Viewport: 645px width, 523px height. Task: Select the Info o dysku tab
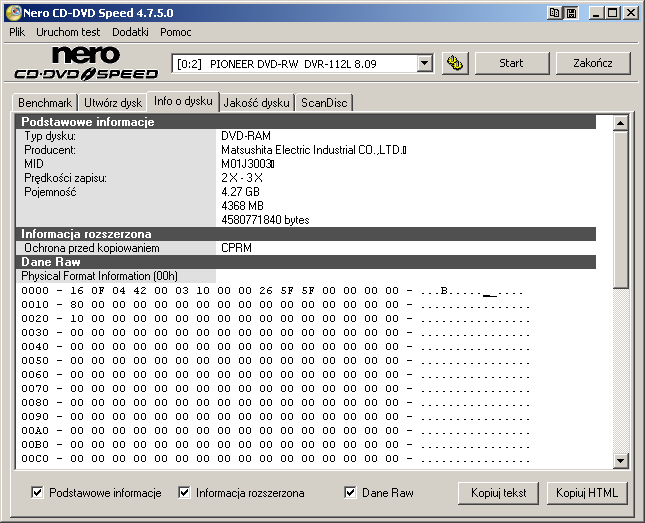coord(183,101)
